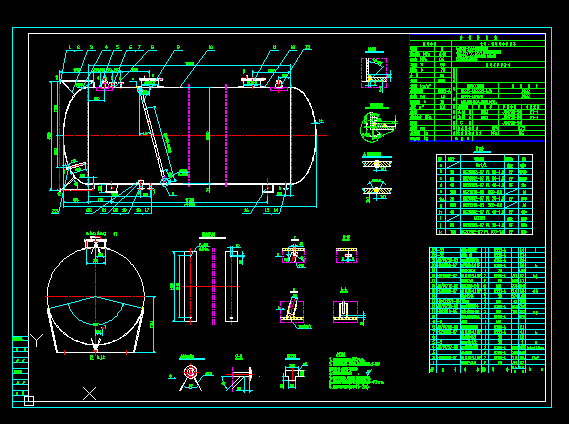
Task: Select the trapezoidal saddle support under end view
Action: coord(96,330)
